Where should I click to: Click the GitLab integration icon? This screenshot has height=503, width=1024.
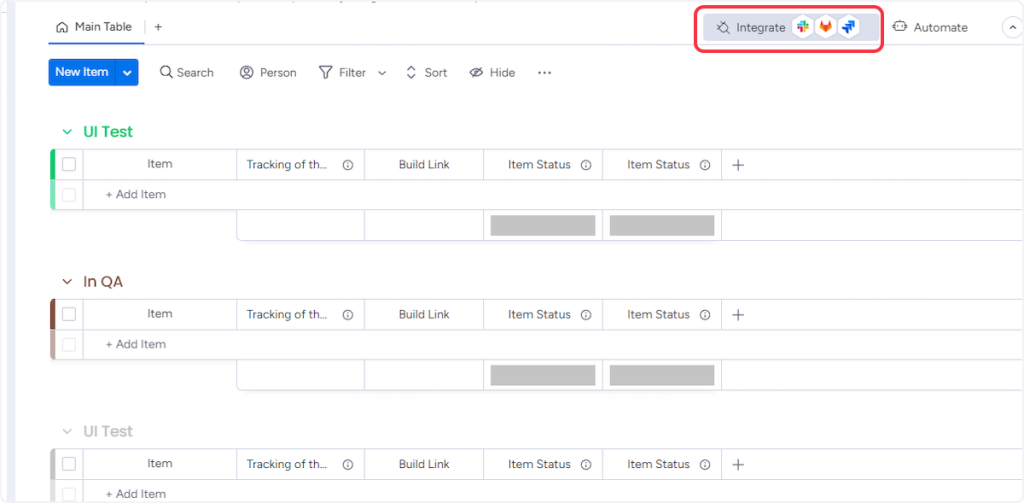[826, 28]
